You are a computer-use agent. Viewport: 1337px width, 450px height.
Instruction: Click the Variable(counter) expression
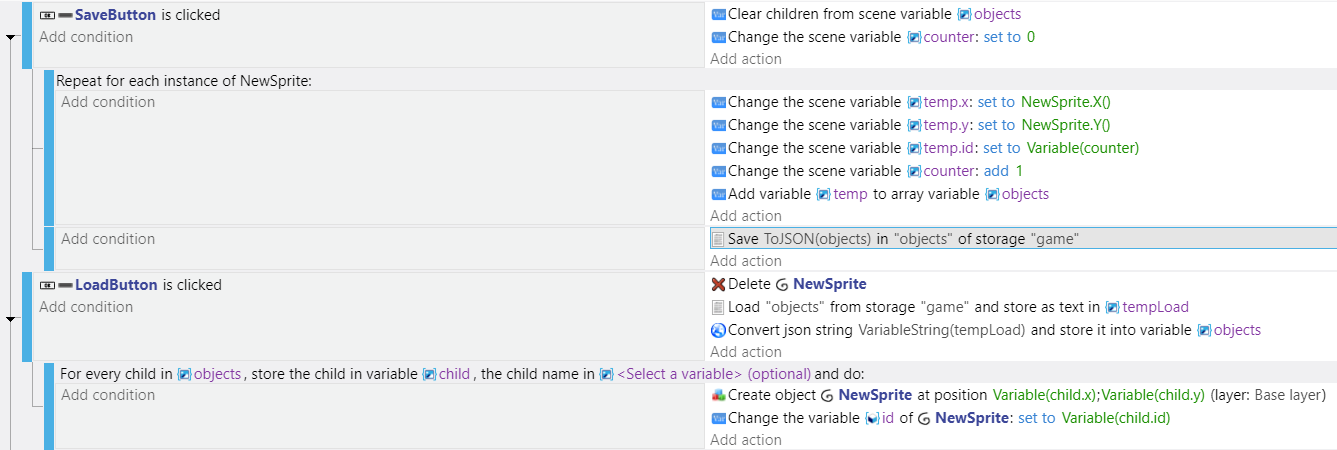pyautogui.click(x=1083, y=148)
